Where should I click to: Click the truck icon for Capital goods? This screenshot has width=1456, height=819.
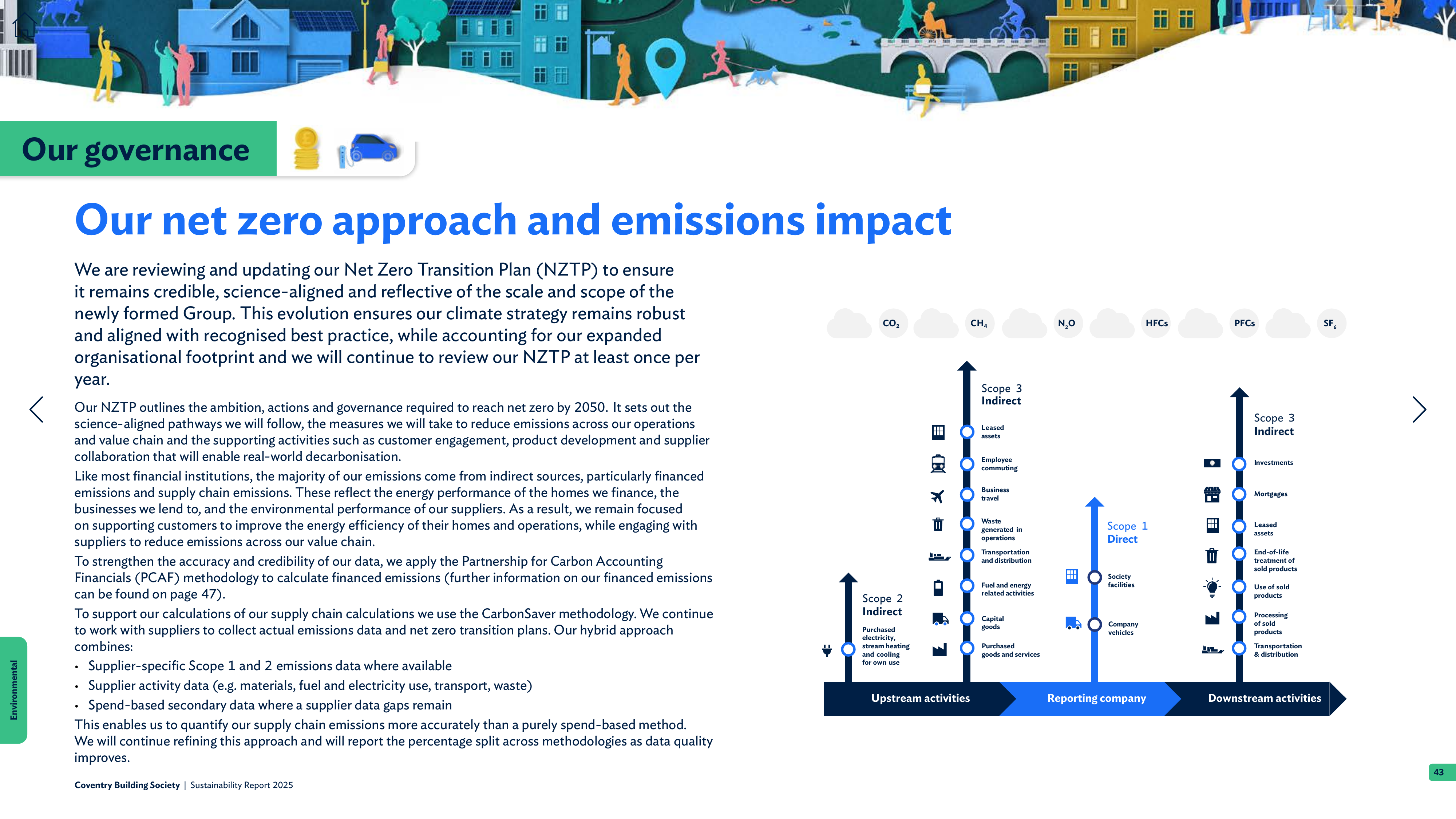click(x=940, y=619)
